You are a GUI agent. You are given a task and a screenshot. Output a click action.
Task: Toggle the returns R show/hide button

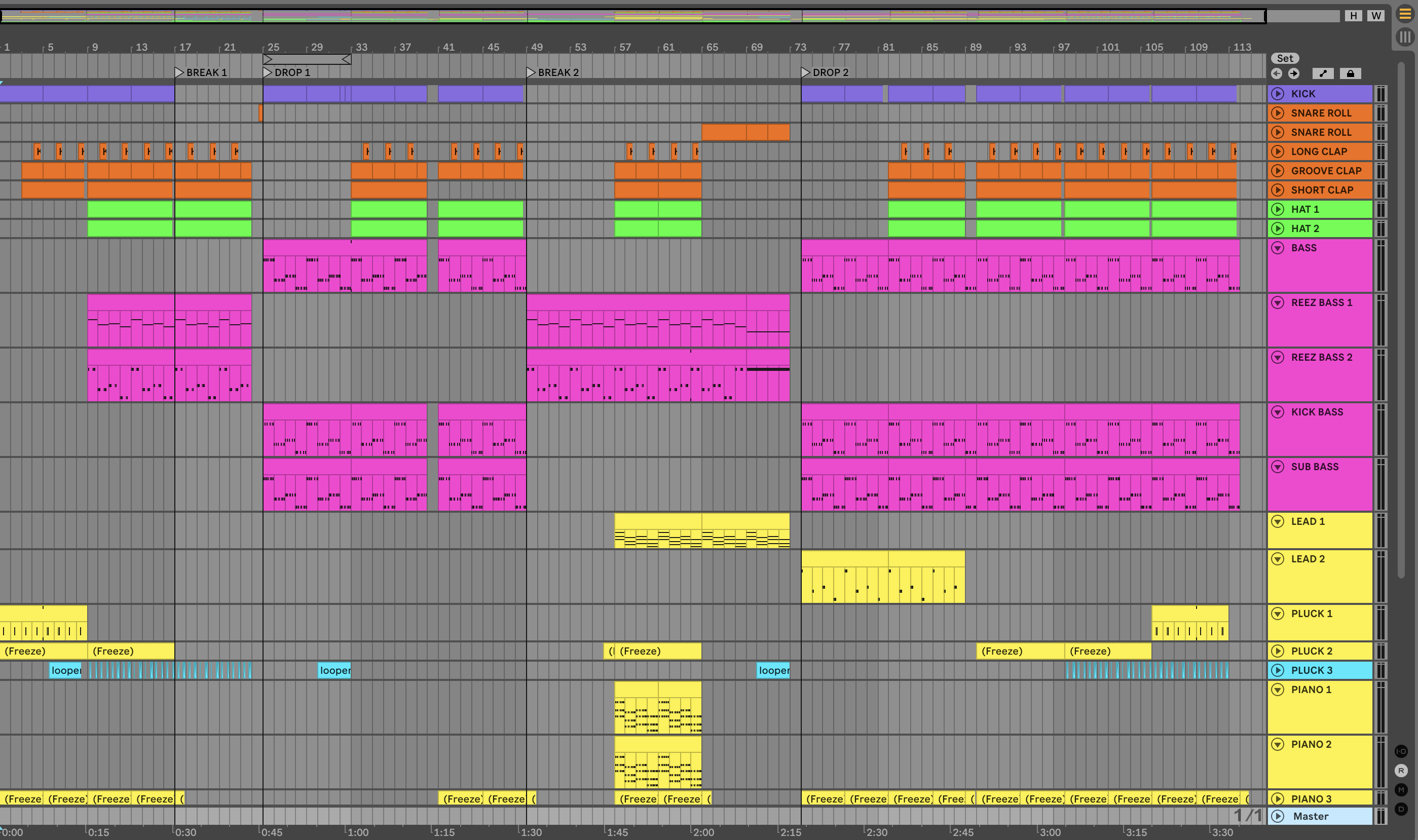click(x=1401, y=771)
